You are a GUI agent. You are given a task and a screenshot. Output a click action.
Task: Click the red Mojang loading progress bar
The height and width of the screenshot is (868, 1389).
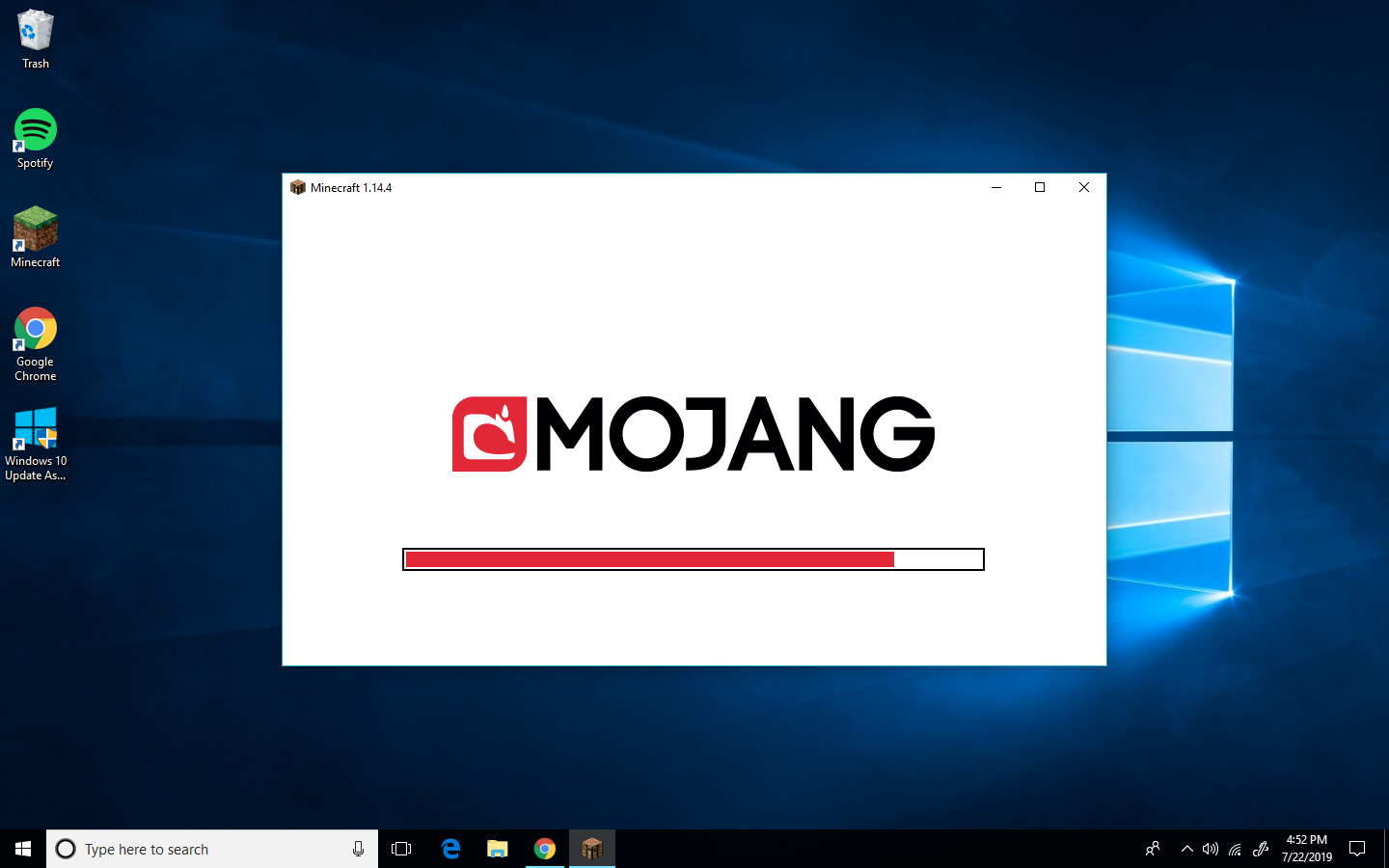click(694, 559)
